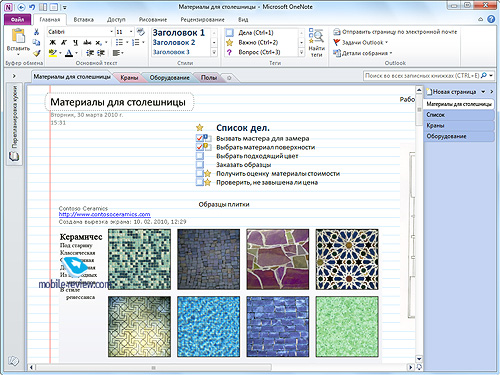
Task: Apply bold formatting with the Ж icon
Action: (x=53, y=42)
